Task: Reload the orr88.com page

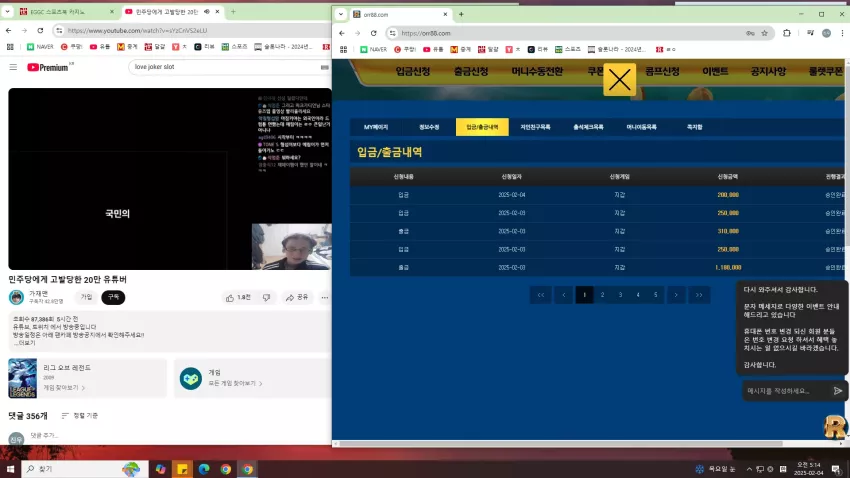Action: click(374, 34)
